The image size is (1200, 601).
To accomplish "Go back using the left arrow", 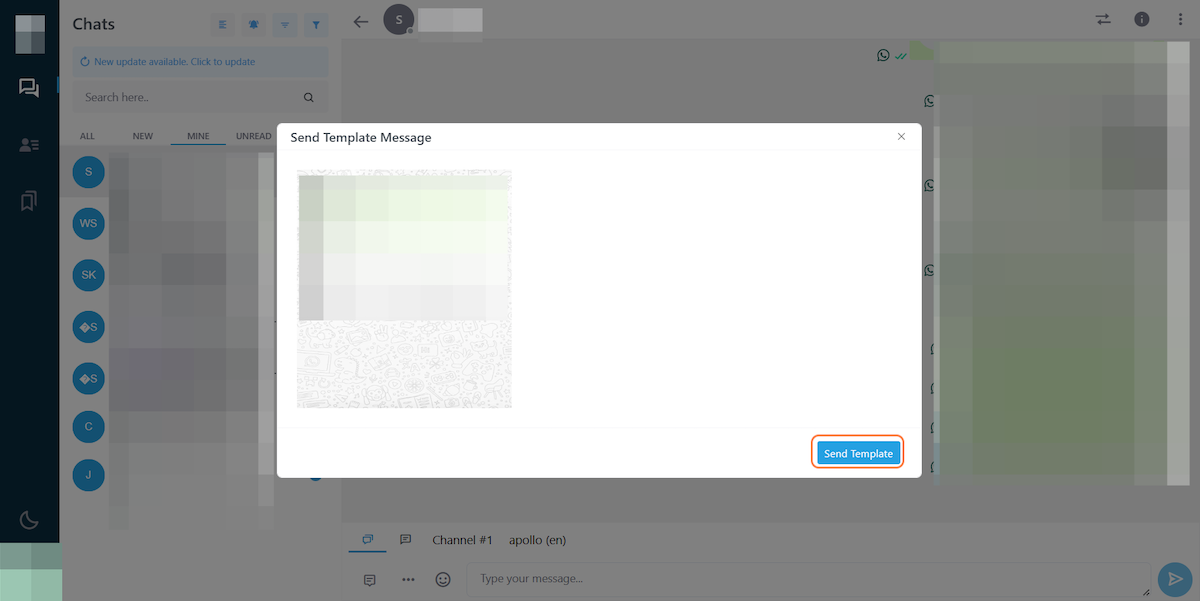I will point(361,21).
